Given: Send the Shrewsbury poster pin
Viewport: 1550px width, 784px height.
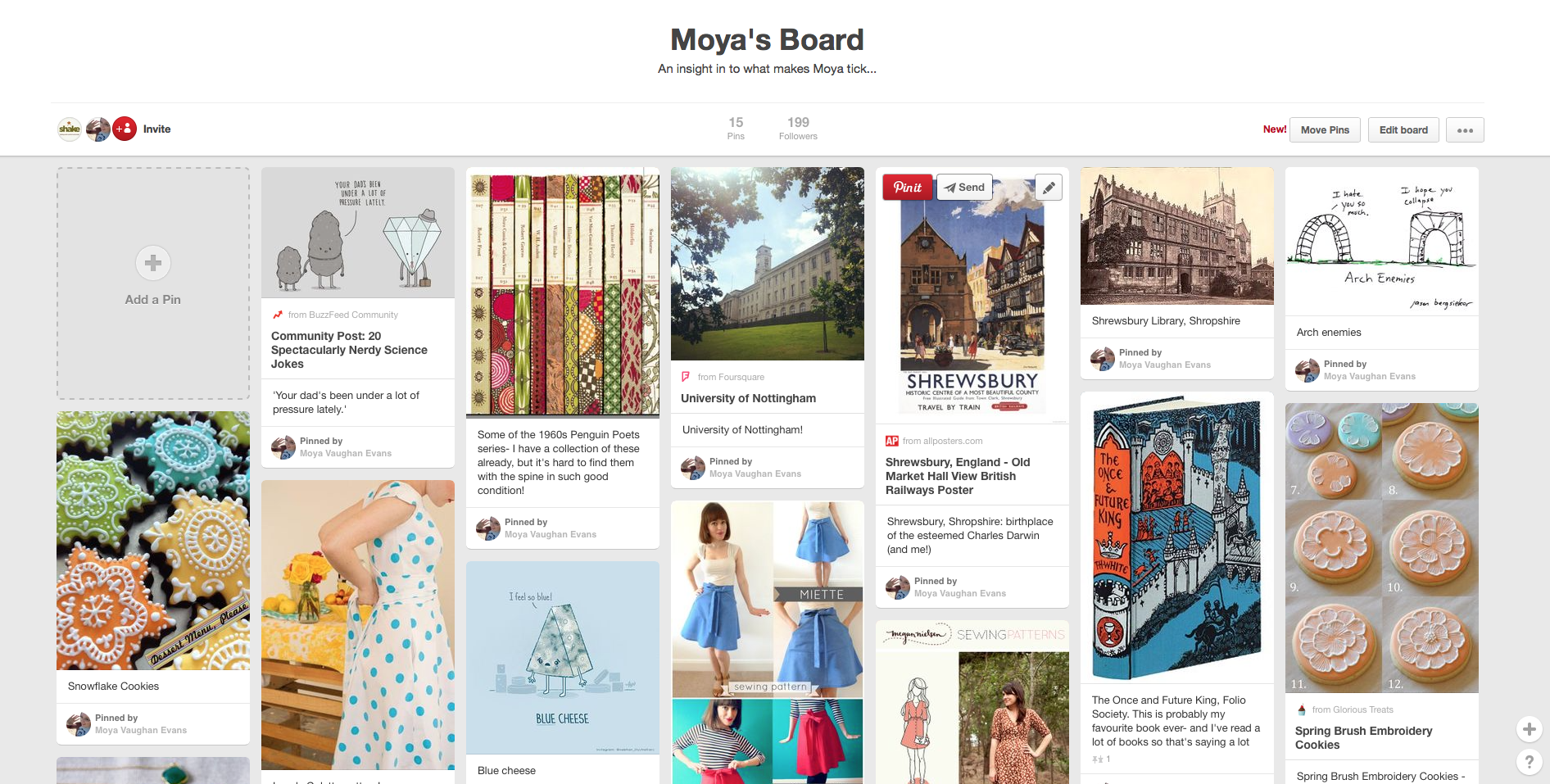Looking at the screenshot, I should pos(964,187).
